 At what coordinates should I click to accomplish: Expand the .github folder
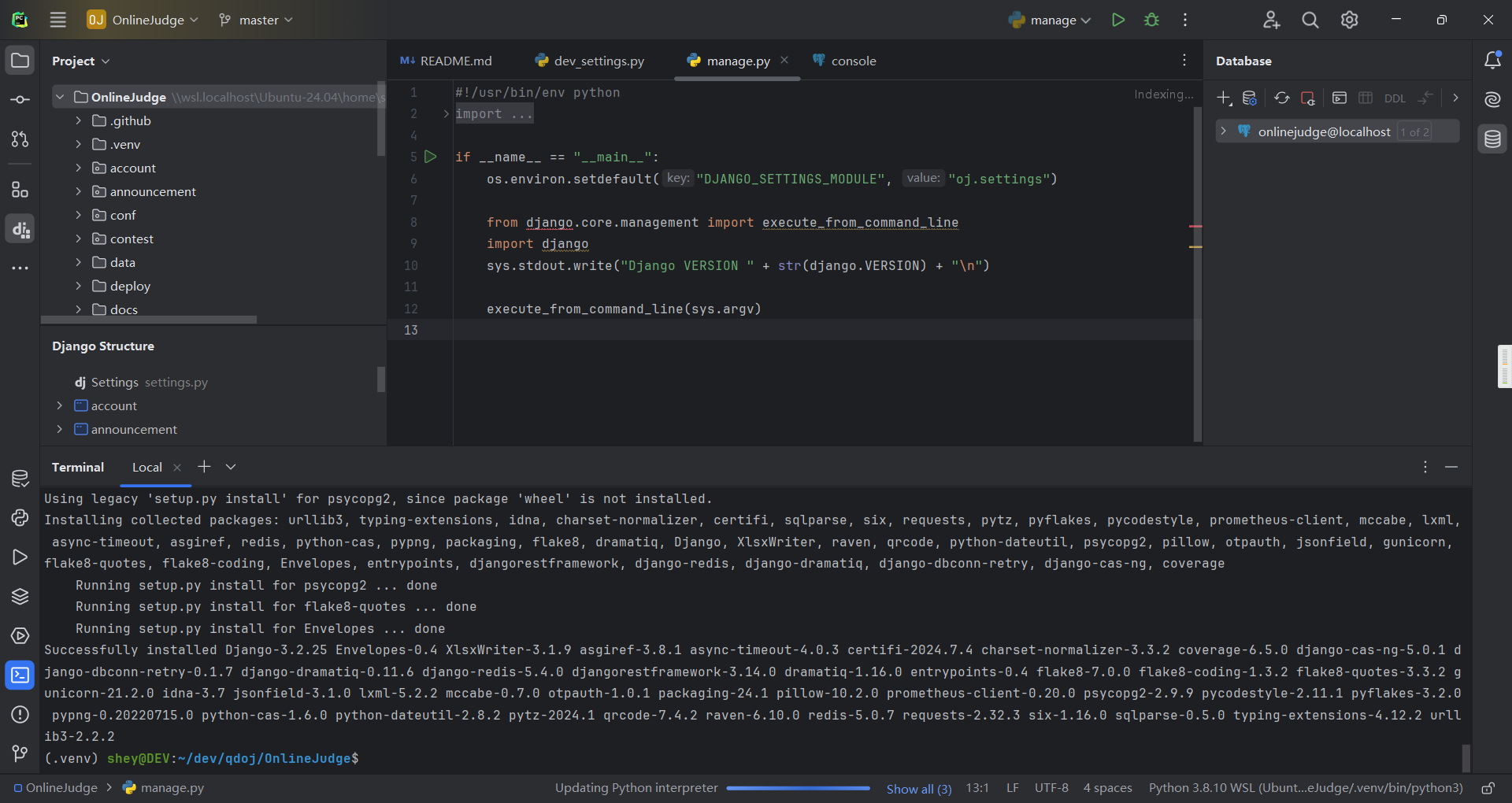pos(78,120)
